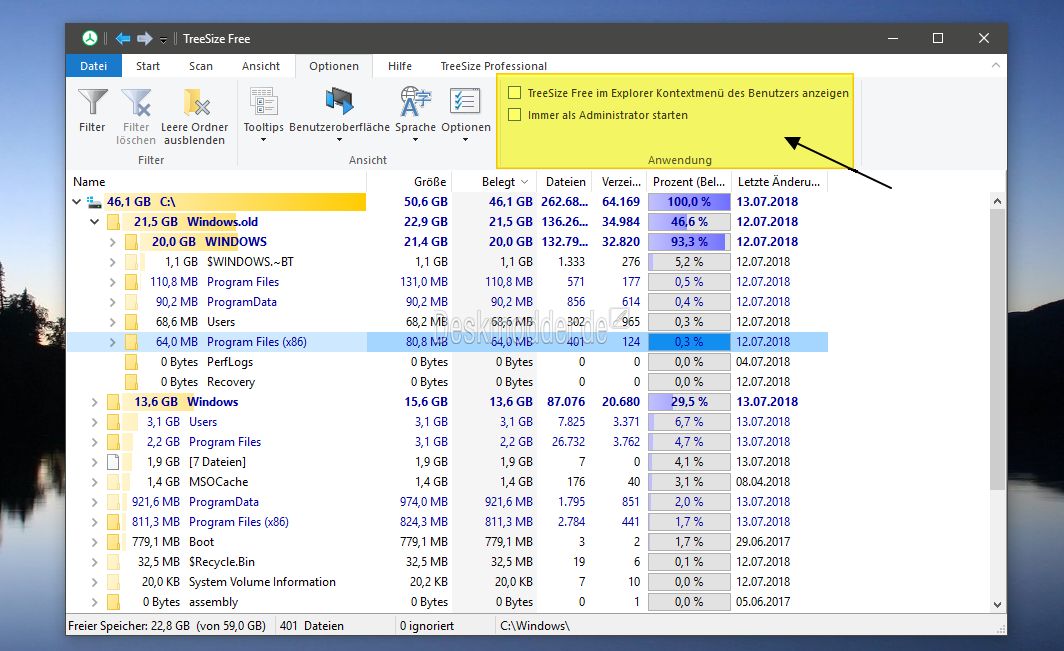Image resolution: width=1064 pixels, height=651 pixels.
Task: Open the quick access toolbar dropdown arrow
Action: pos(164,40)
